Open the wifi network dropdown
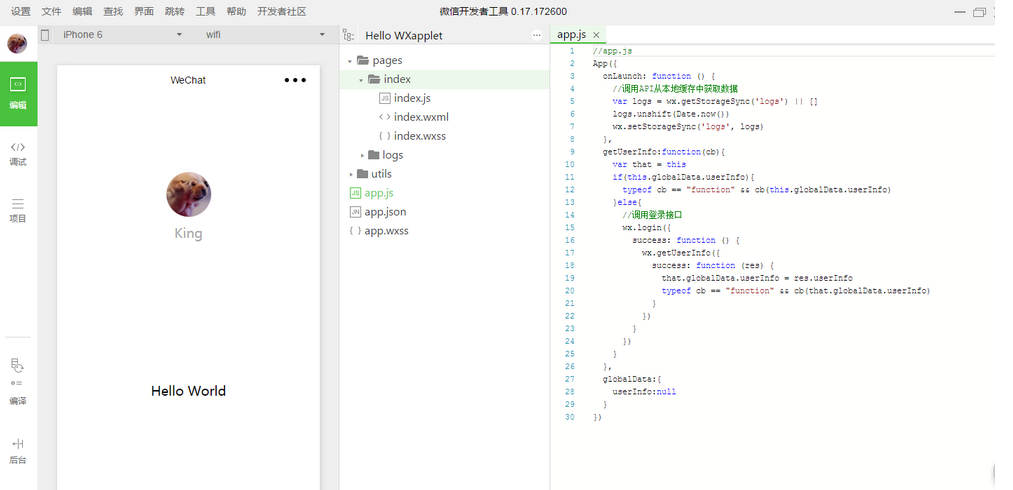Viewport: 1013px width, 490px height. coord(266,35)
